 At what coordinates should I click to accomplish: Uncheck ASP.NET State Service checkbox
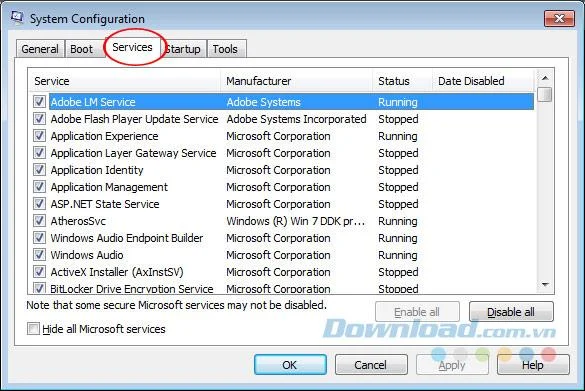pyautogui.click(x=39, y=204)
